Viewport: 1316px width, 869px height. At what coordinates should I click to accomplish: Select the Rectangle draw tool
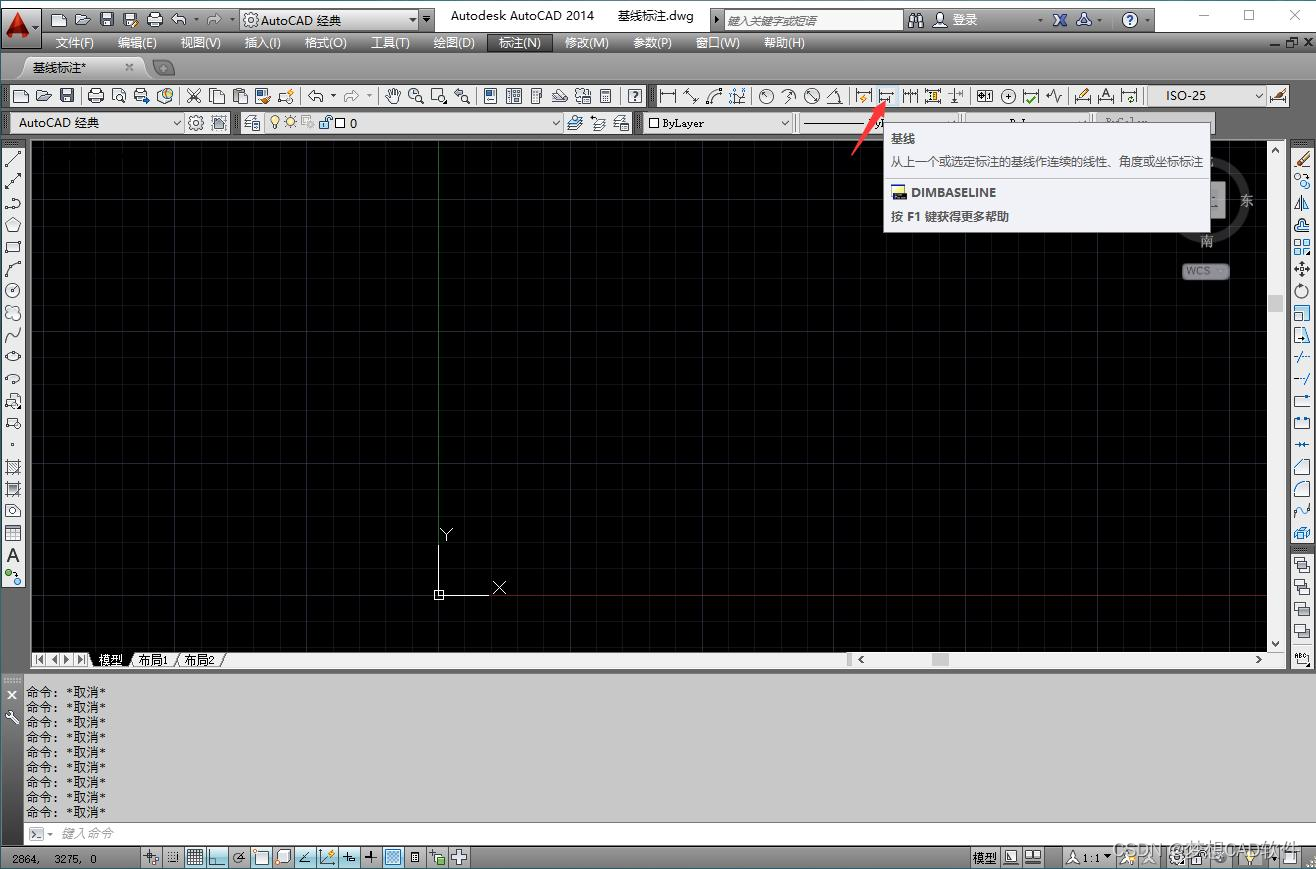(x=13, y=247)
